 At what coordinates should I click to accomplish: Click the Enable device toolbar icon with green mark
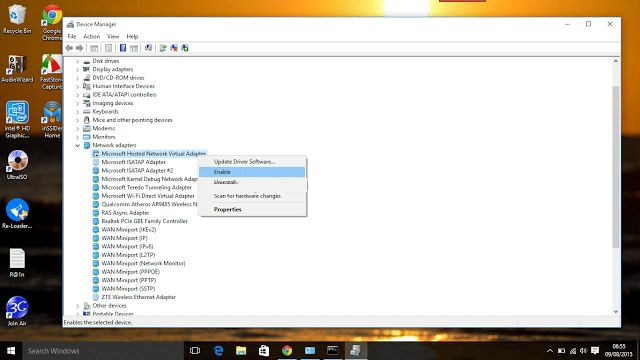185,48
